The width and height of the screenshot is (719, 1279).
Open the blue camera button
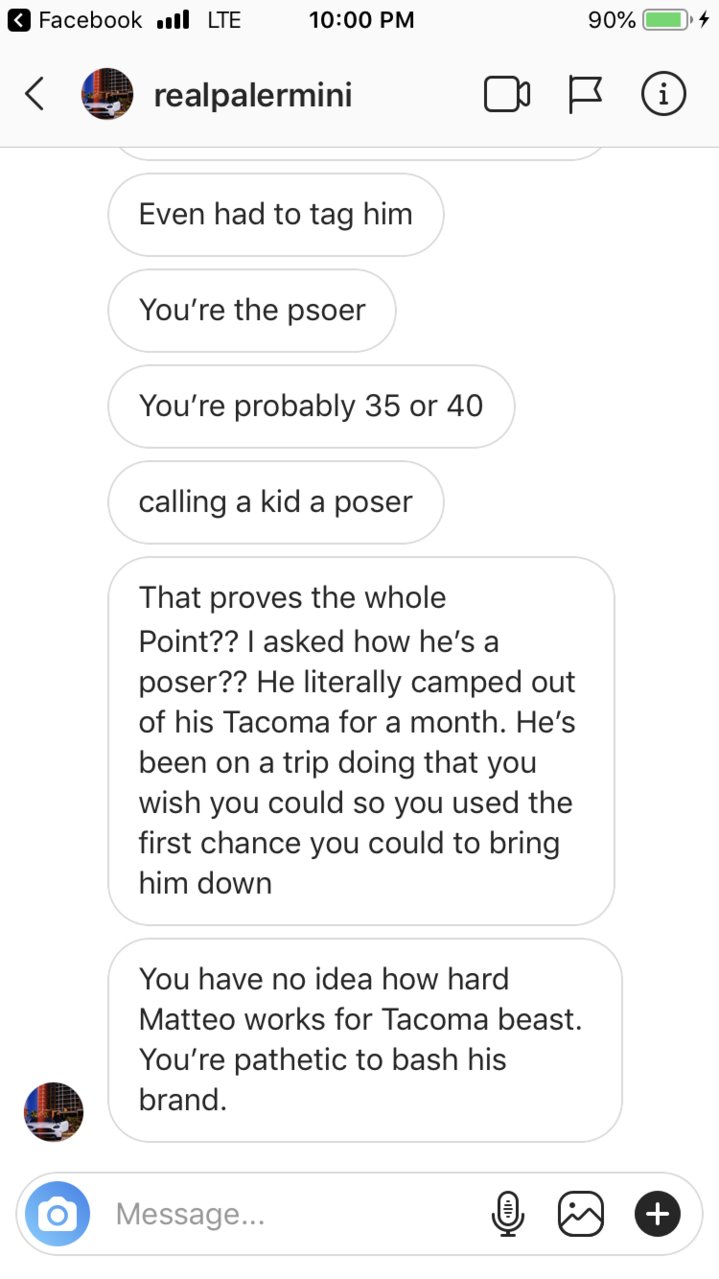57,1214
